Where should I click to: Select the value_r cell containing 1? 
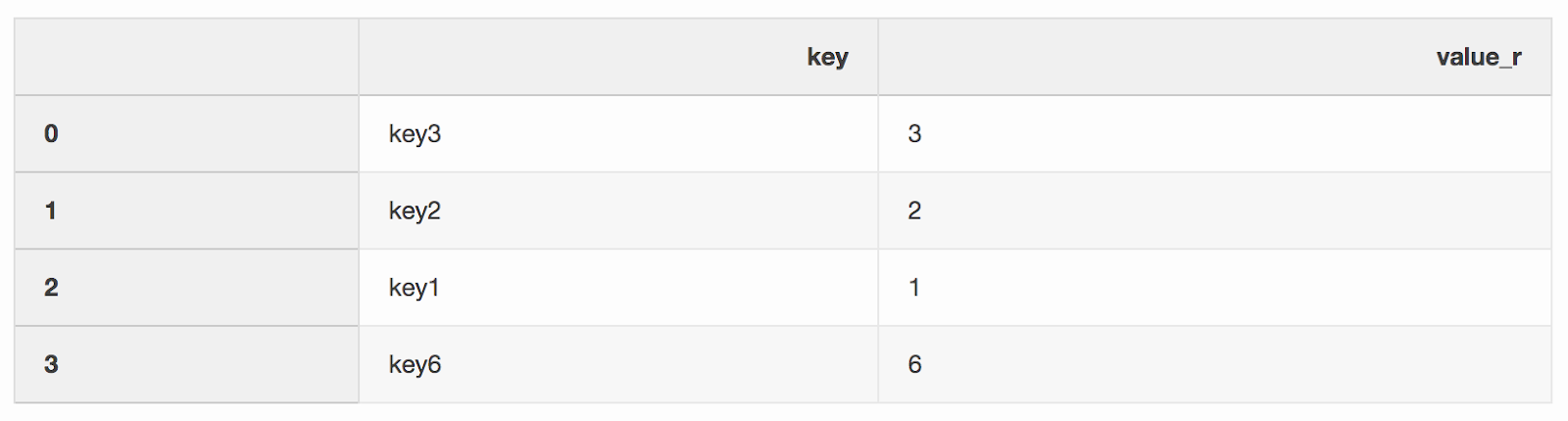(914, 288)
